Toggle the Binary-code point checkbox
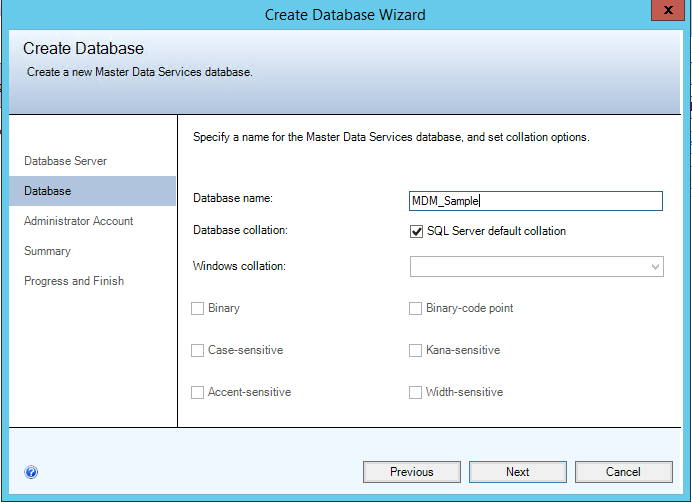The width and height of the screenshot is (692, 502). (x=415, y=308)
